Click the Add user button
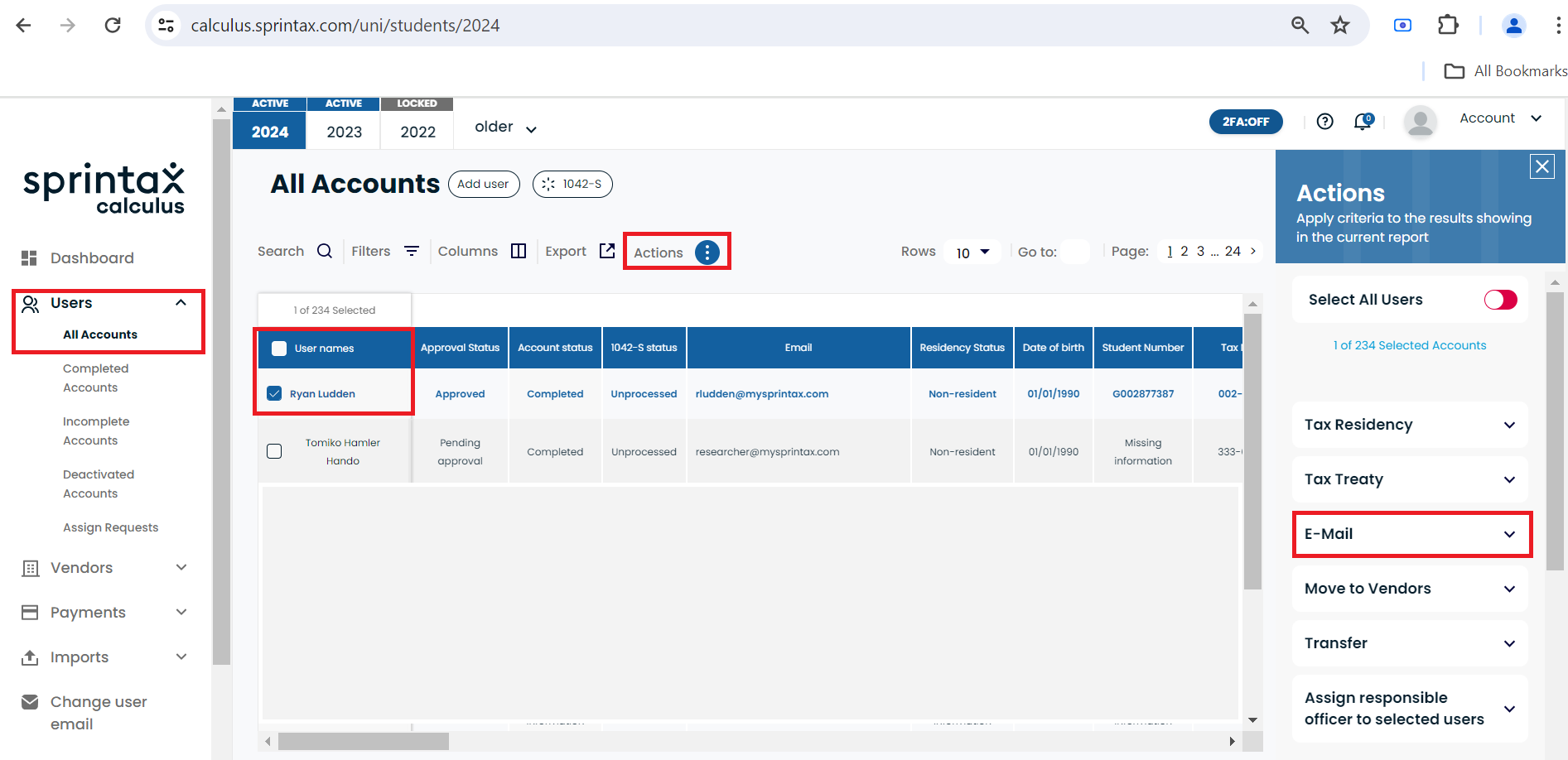The height and width of the screenshot is (760, 1568). [484, 184]
